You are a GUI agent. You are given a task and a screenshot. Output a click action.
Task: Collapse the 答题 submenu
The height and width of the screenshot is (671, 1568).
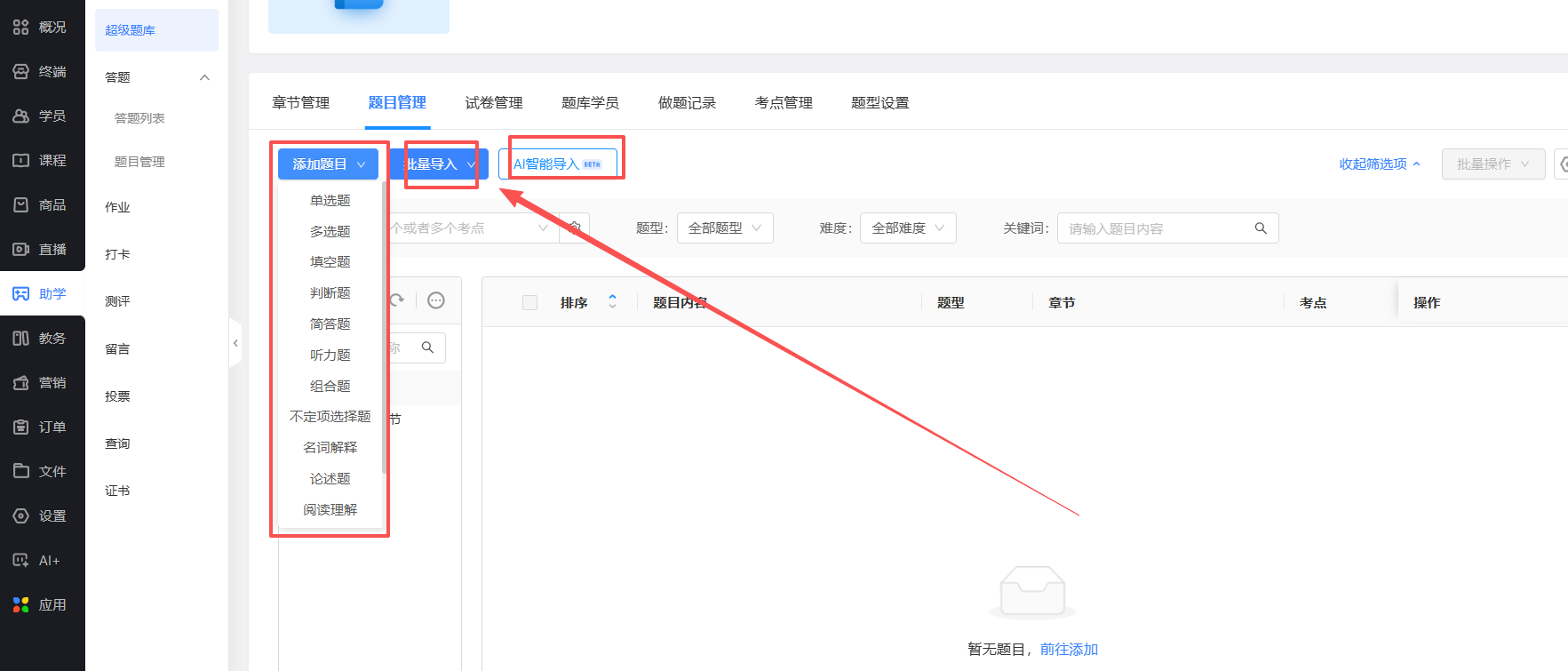click(x=204, y=77)
